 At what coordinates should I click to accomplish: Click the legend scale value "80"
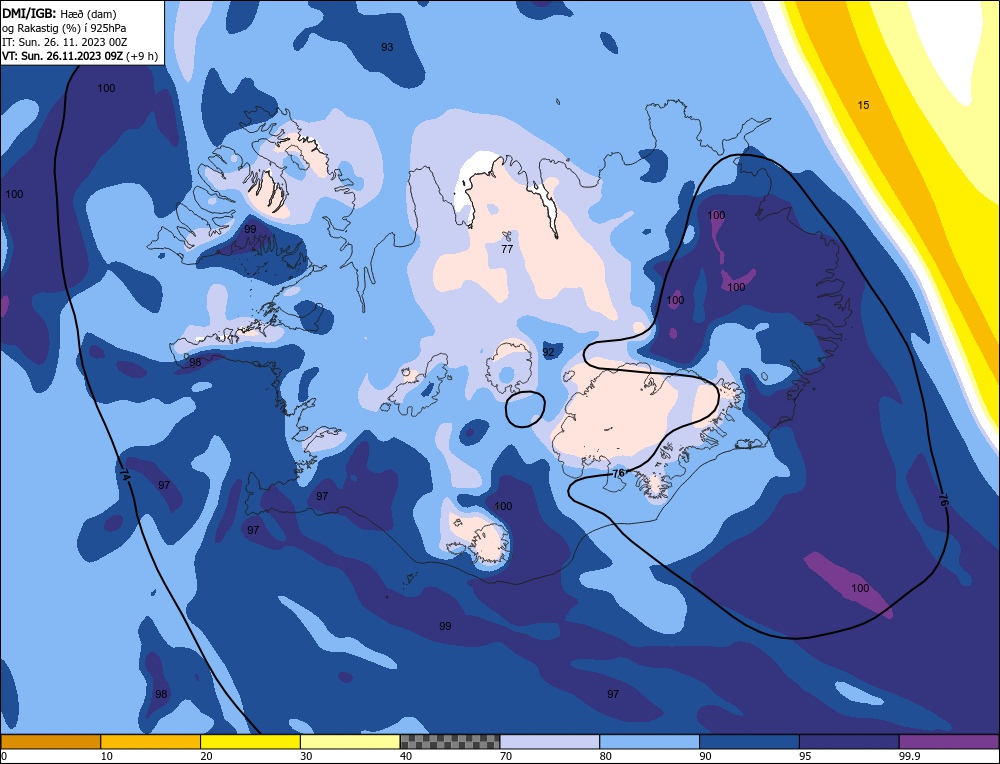tap(606, 756)
